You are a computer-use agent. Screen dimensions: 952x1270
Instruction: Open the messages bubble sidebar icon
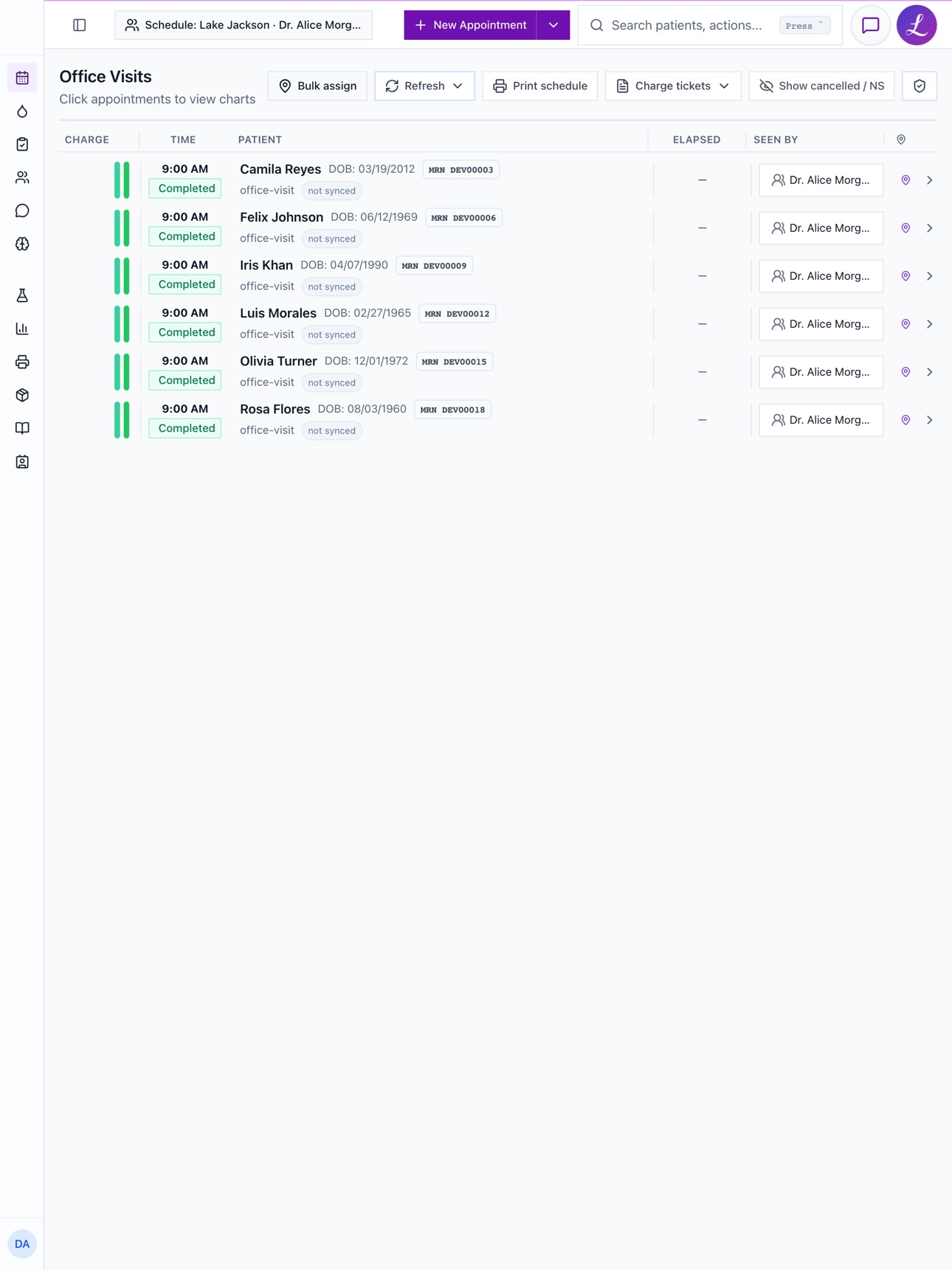(22, 210)
